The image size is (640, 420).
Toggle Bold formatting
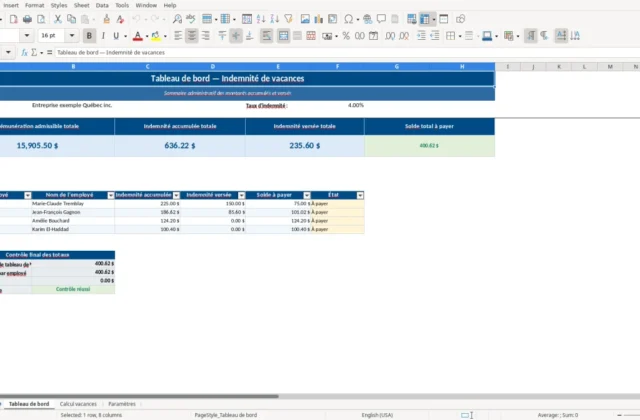pyautogui.click(x=89, y=36)
